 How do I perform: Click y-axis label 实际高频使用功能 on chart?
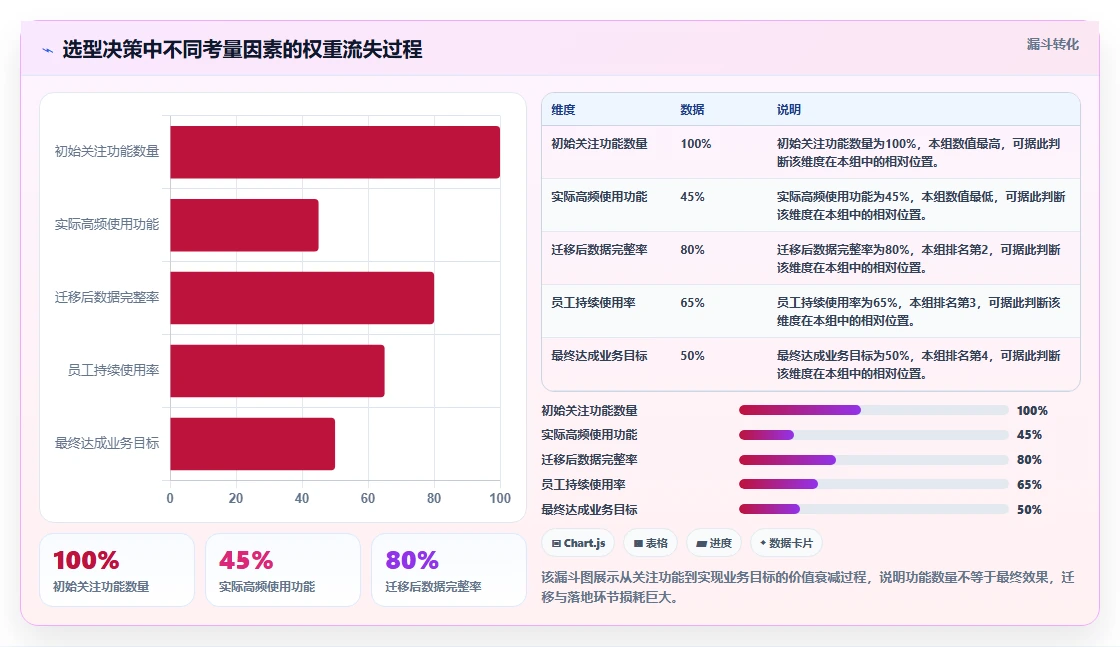point(107,224)
